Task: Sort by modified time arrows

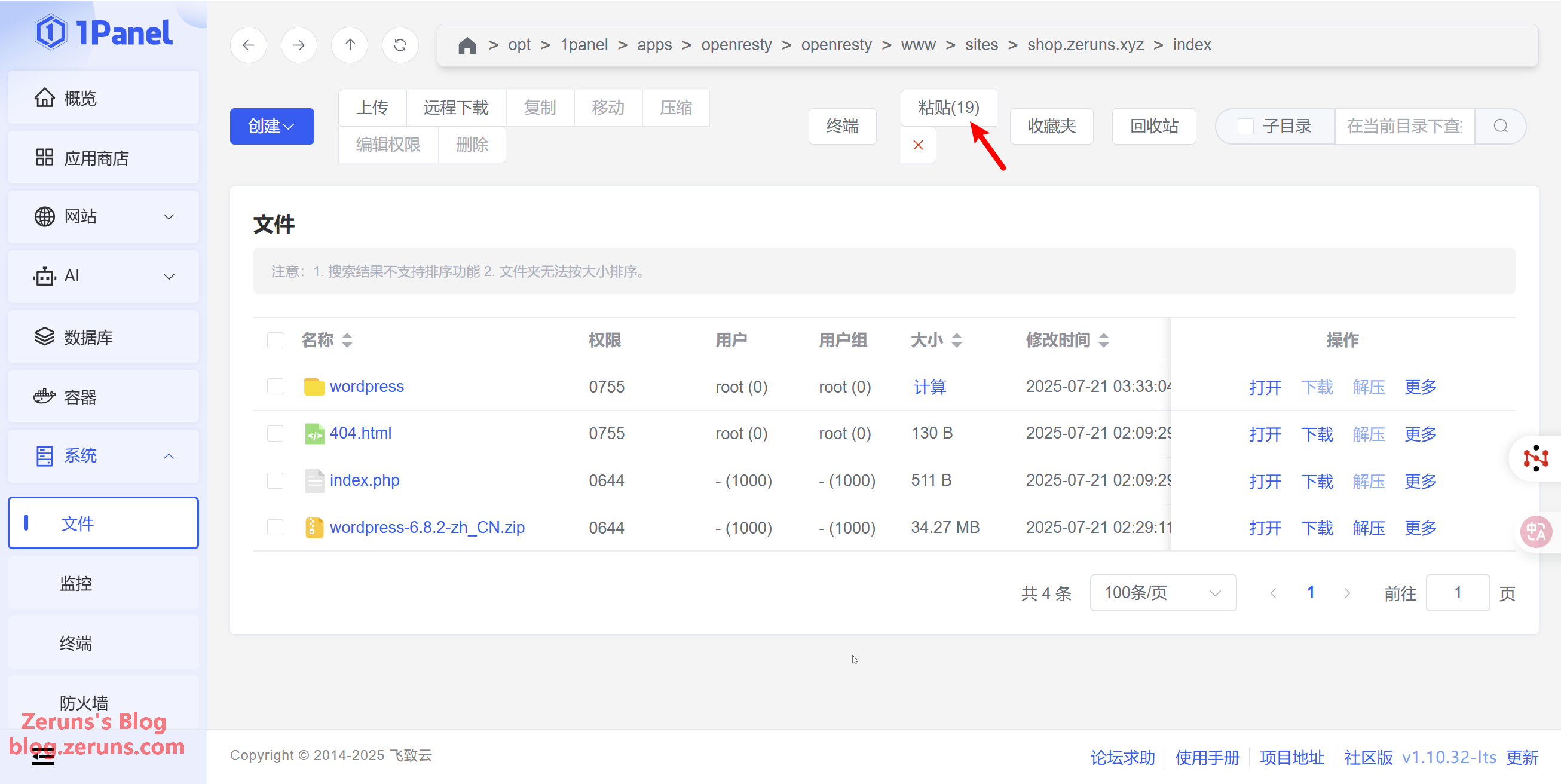Action: [1104, 340]
